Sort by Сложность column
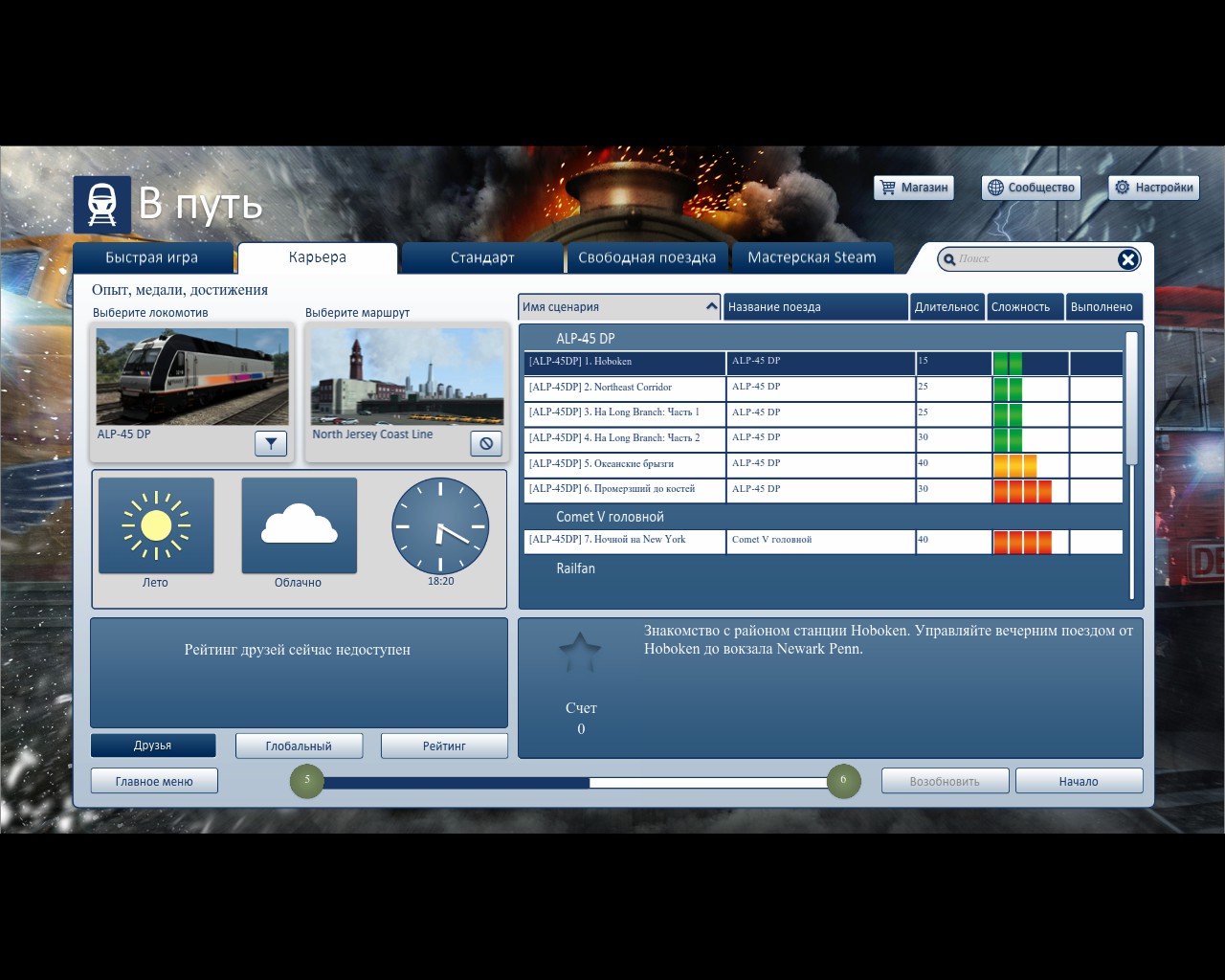 (x=1025, y=306)
